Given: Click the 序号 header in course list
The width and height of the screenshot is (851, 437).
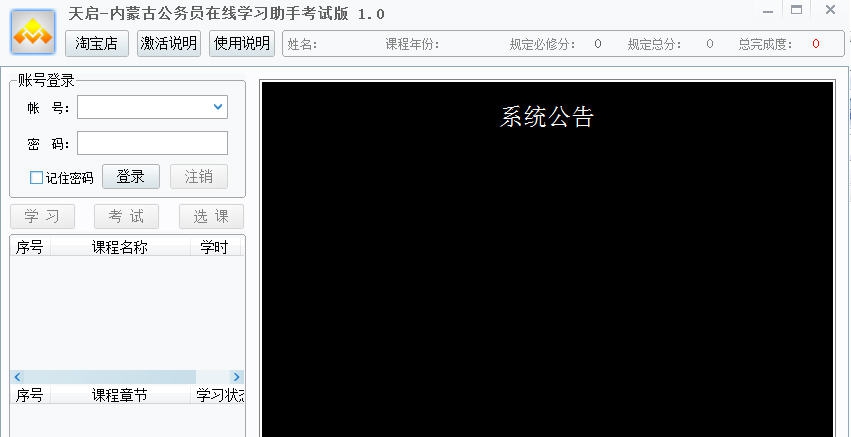Looking at the screenshot, I should (30, 248).
